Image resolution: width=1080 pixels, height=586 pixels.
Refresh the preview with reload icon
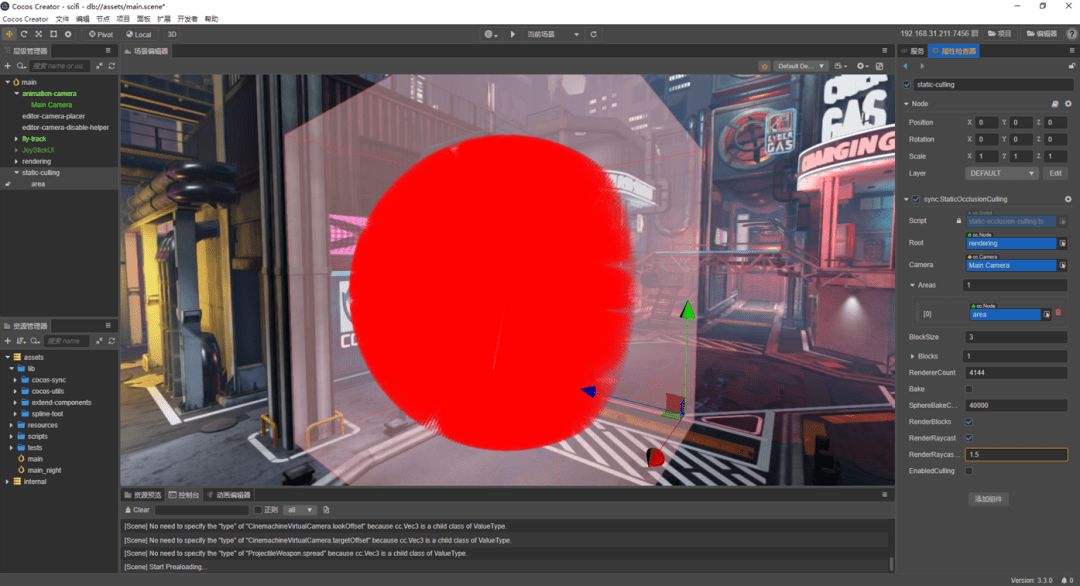pyautogui.click(x=593, y=34)
